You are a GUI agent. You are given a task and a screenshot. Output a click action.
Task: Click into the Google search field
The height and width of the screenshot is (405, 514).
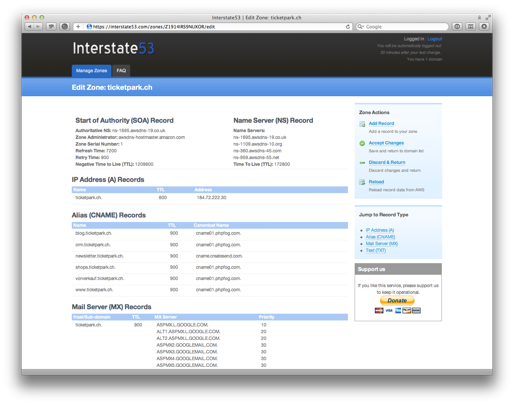click(x=402, y=27)
